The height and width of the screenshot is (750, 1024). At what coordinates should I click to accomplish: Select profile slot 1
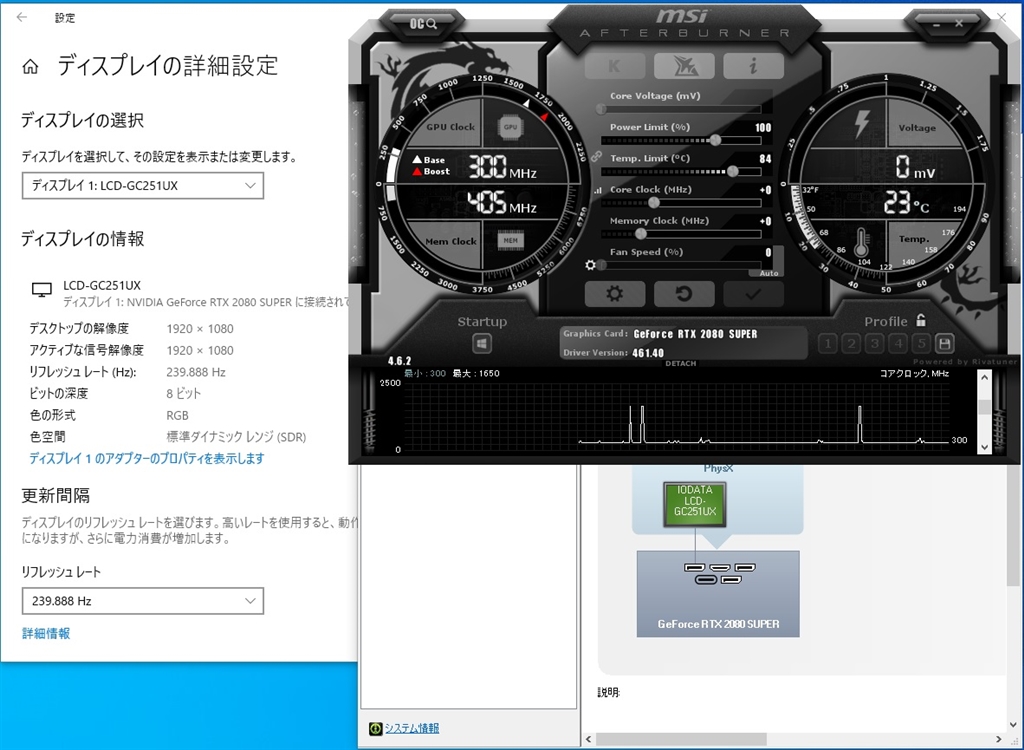[x=827, y=343]
